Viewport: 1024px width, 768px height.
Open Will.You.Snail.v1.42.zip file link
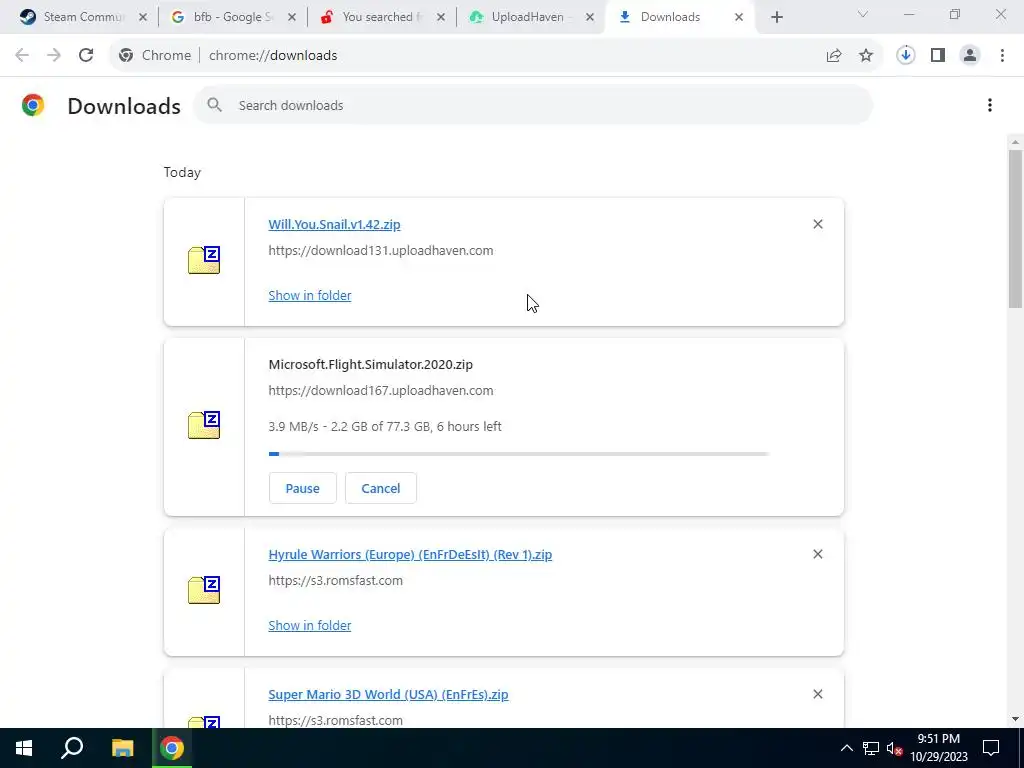pos(334,225)
